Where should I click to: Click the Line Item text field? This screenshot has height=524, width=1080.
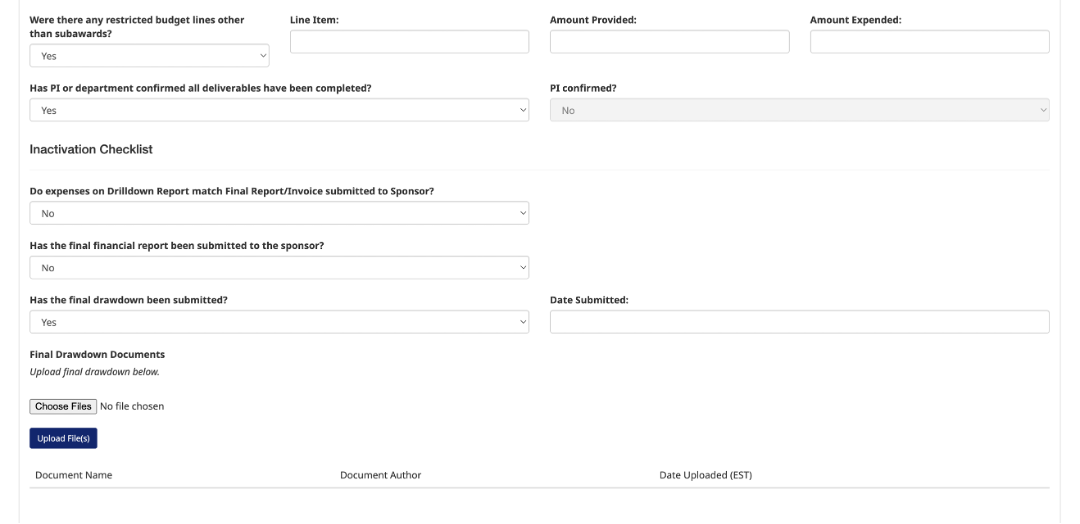pyautogui.click(x=409, y=42)
